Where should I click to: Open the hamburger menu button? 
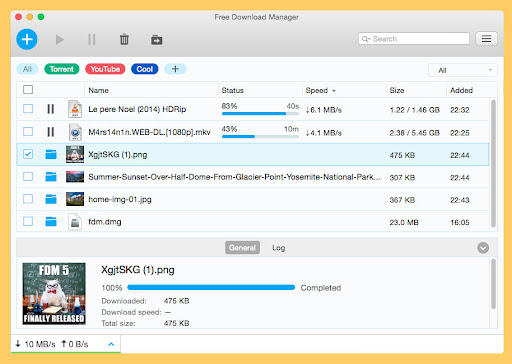[x=486, y=39]
